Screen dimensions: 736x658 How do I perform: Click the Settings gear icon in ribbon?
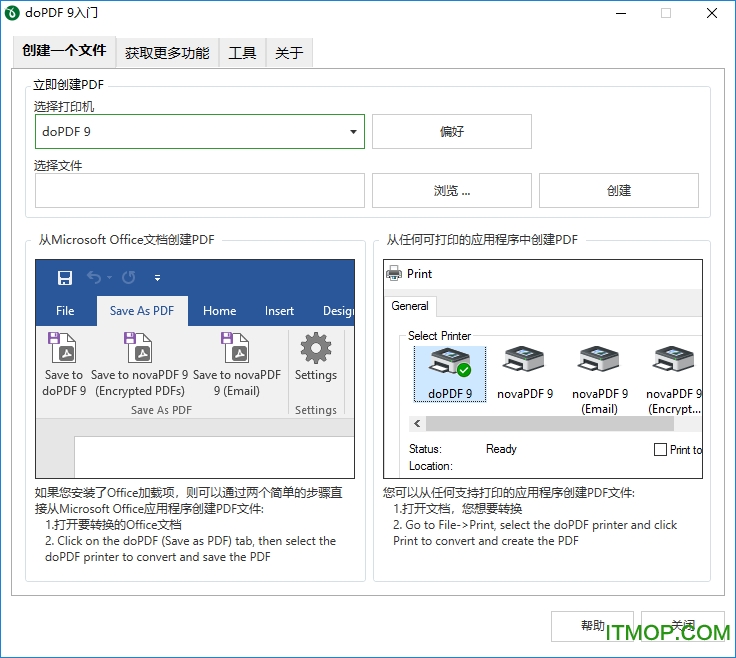click(x=316, y=350)
